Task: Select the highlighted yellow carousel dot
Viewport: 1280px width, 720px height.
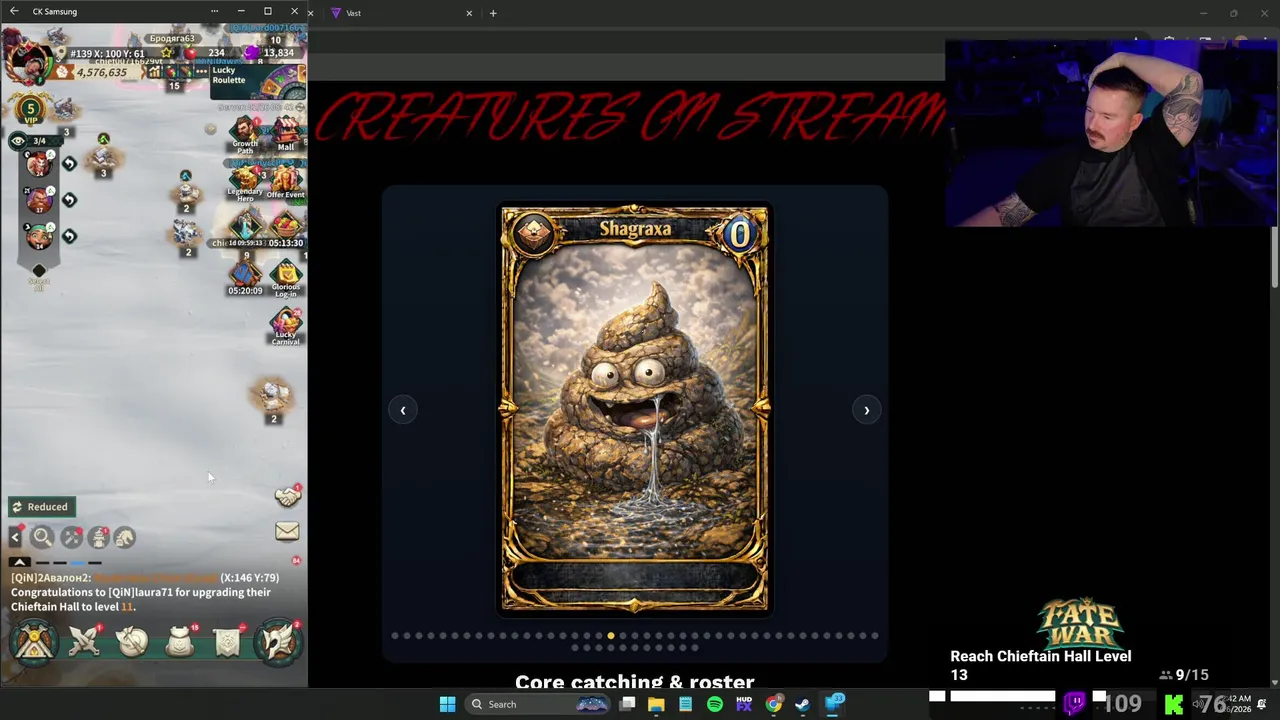Action: (610, 635)
